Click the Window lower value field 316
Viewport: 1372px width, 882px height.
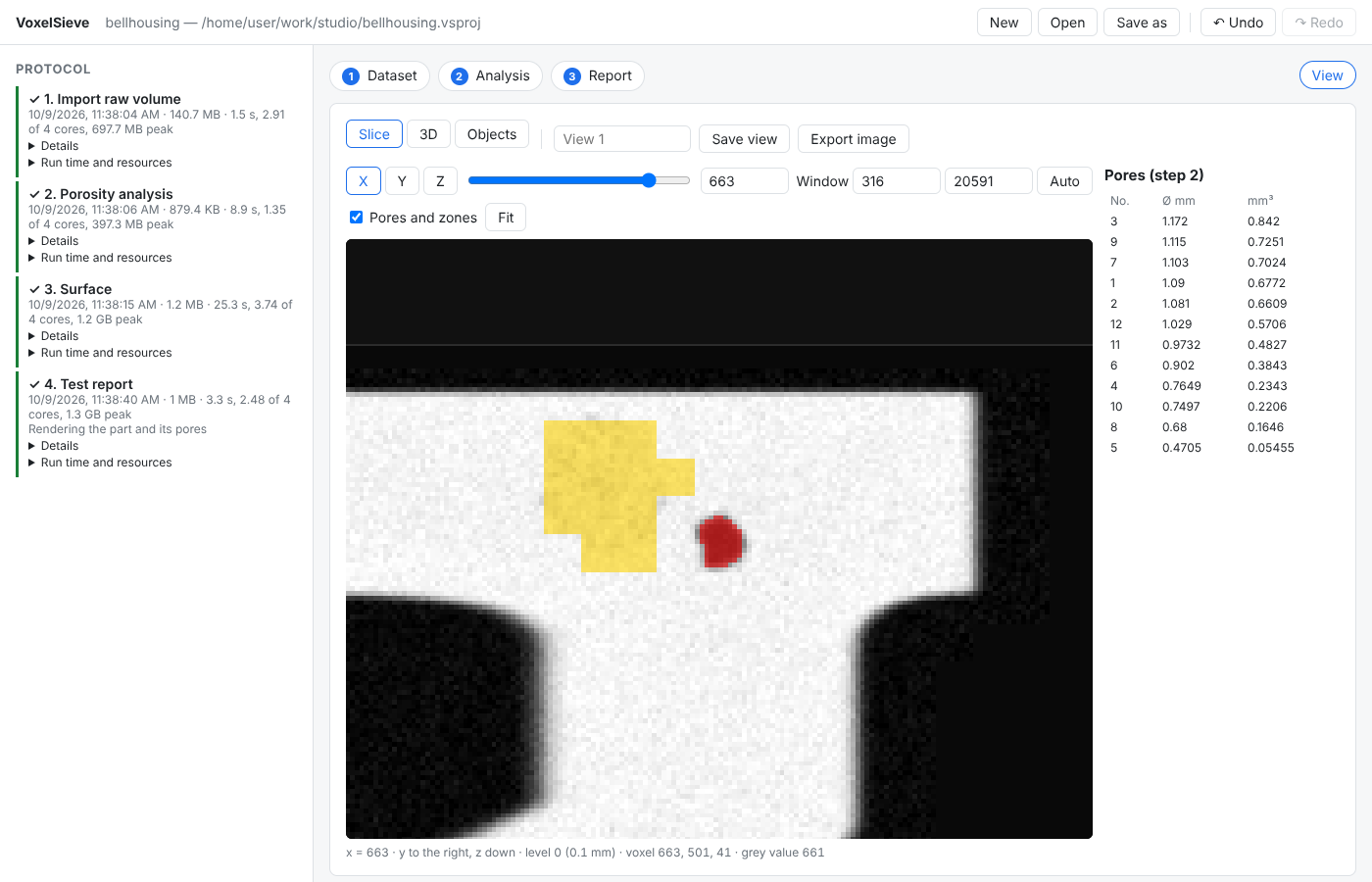tap(897, 181)
